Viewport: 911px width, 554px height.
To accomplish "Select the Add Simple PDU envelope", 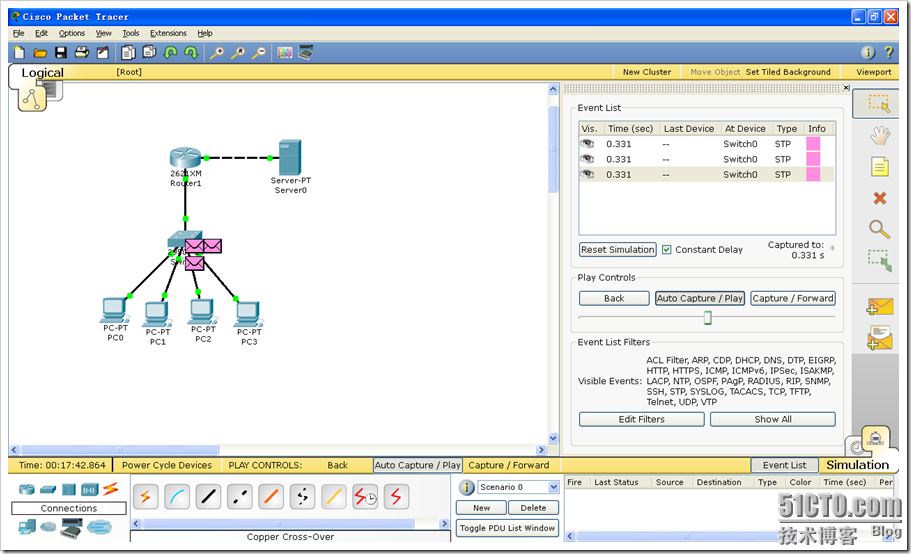I will tap(880, 306).
